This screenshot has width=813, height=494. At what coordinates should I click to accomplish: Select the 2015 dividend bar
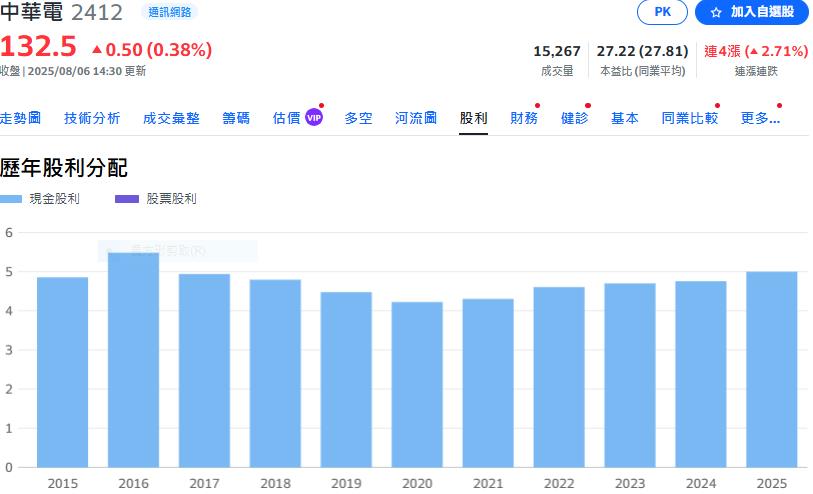(63, 372)
